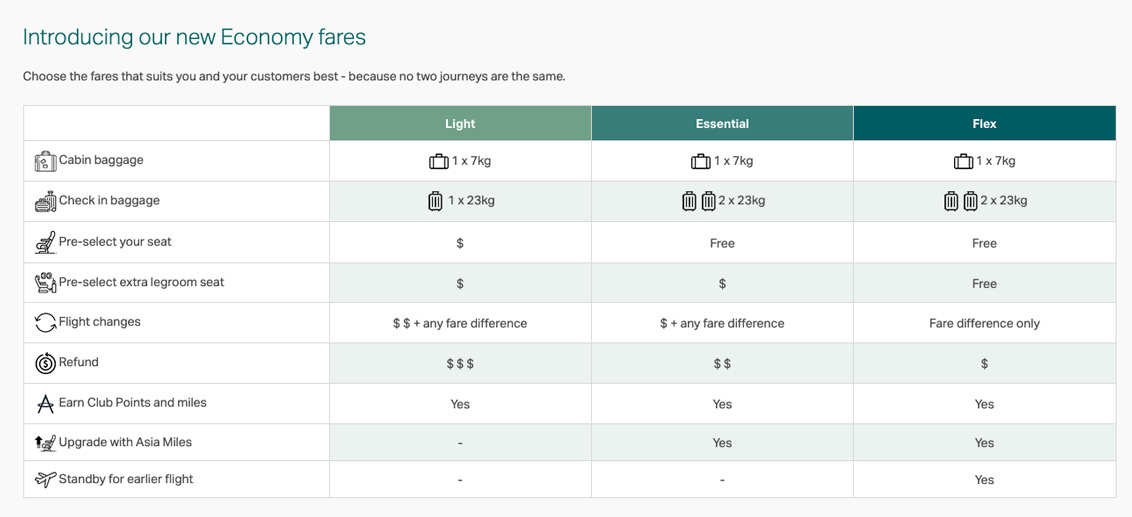This screenshot has width=1132, height=517.
Task: Click the Upgrade with Asia Miles icon
Action: pyautogui.click(x=45, y=443)
